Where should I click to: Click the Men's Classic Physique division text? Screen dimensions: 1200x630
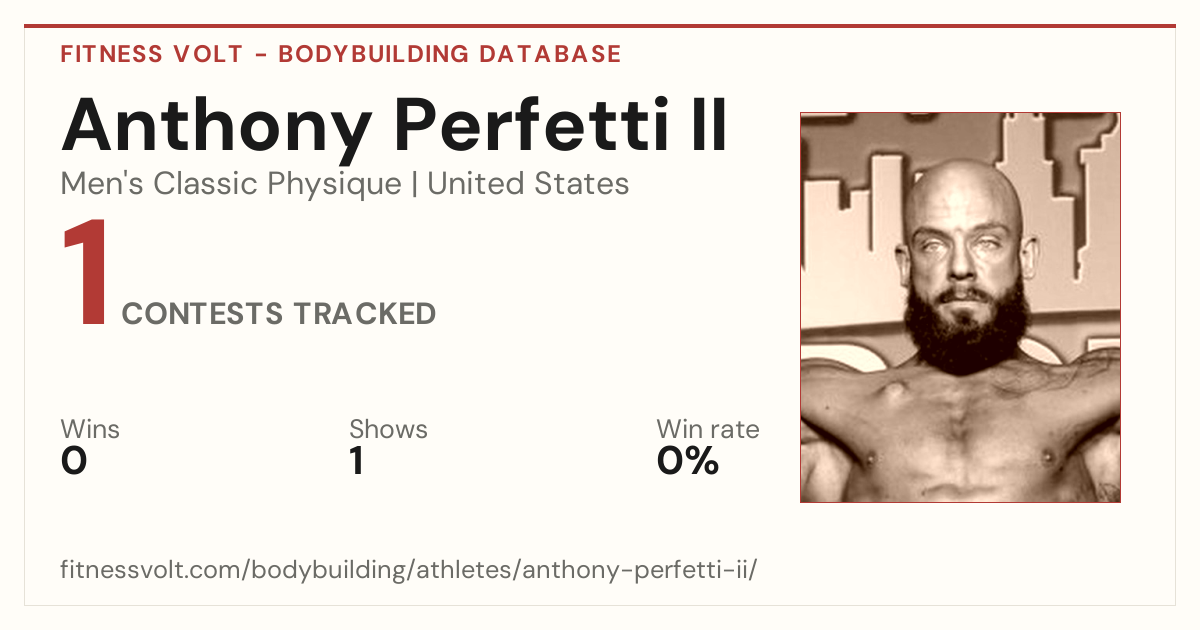click(230, 184)
